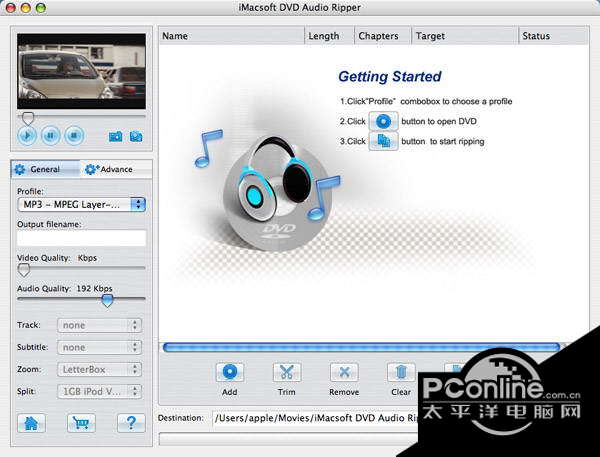Click the Add DVD disc icon
This screenshot has height=457, width=600.
[230, 372]
